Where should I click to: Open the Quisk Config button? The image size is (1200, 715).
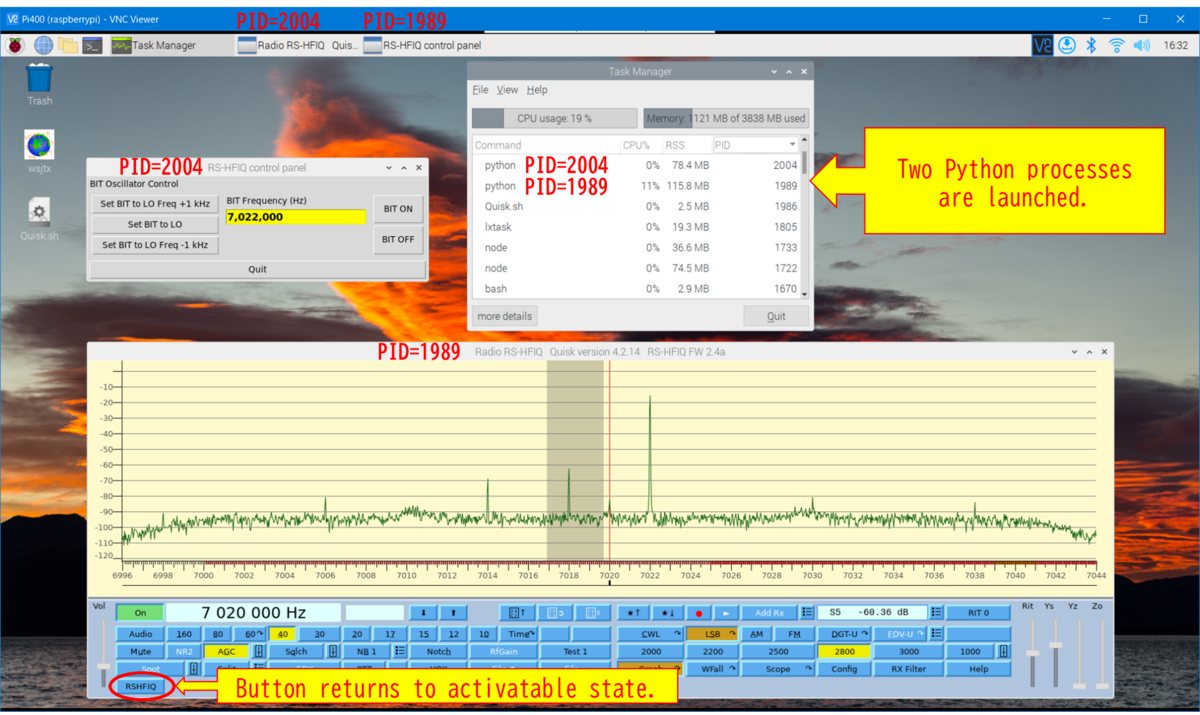point(844,669)
